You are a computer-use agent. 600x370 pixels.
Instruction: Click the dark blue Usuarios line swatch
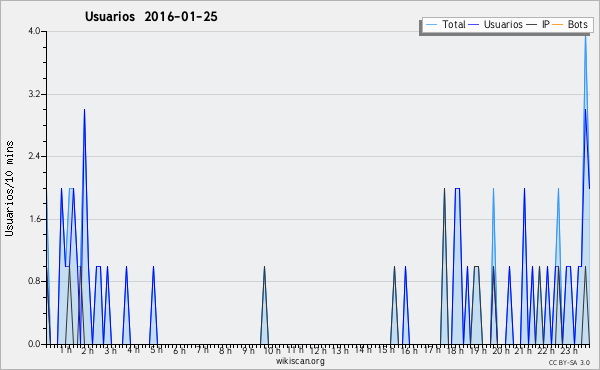[x=474, y=25]
